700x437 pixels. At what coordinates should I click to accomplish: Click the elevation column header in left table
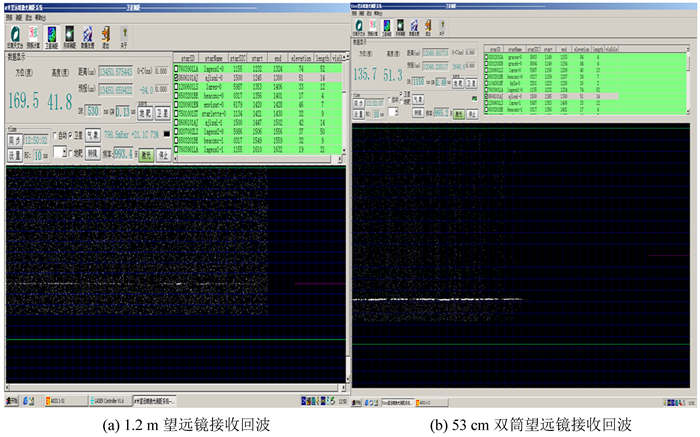pyautogui.click(x=300, y=60)
